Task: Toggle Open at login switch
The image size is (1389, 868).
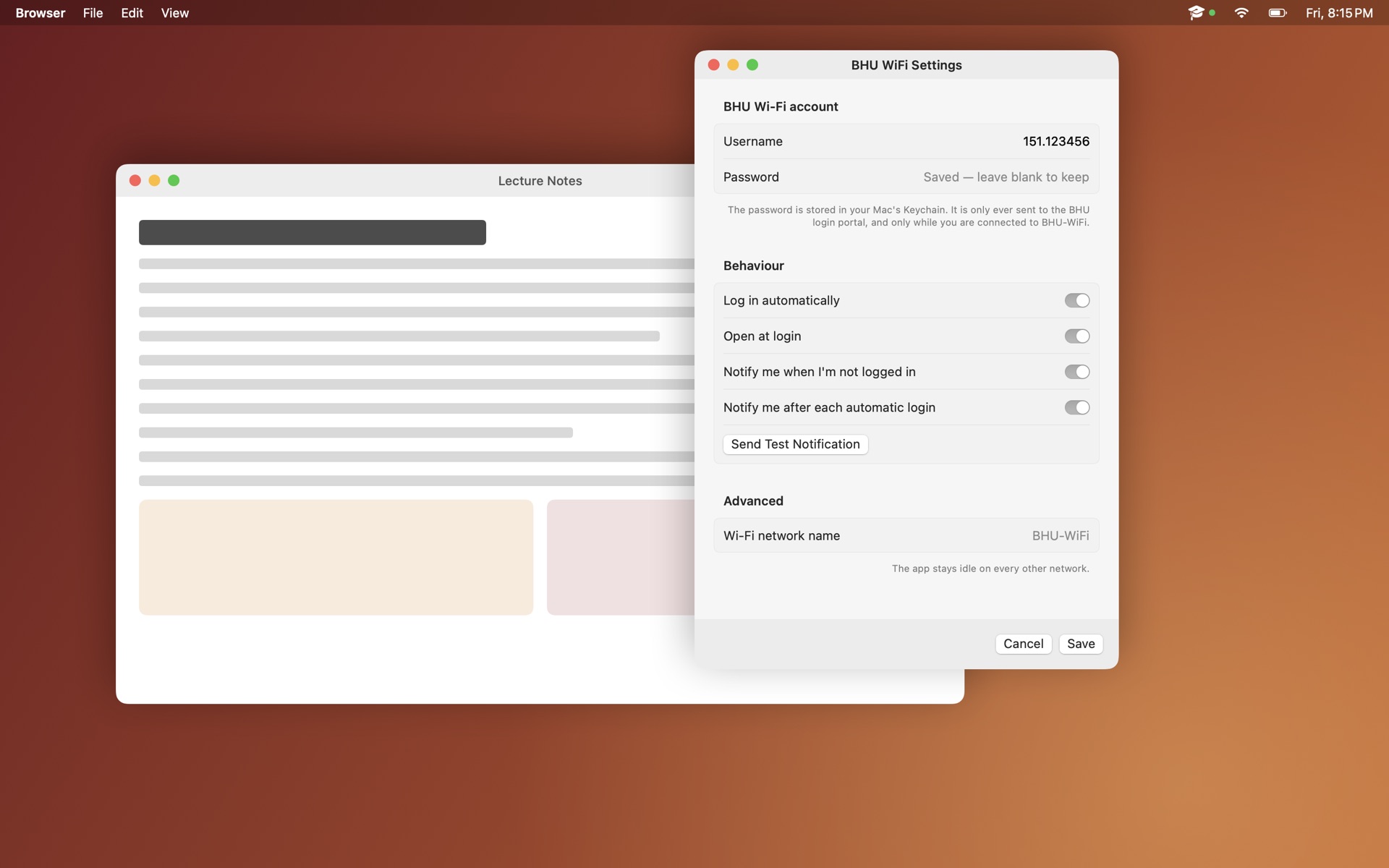Action: click(x=1076, y=336)
